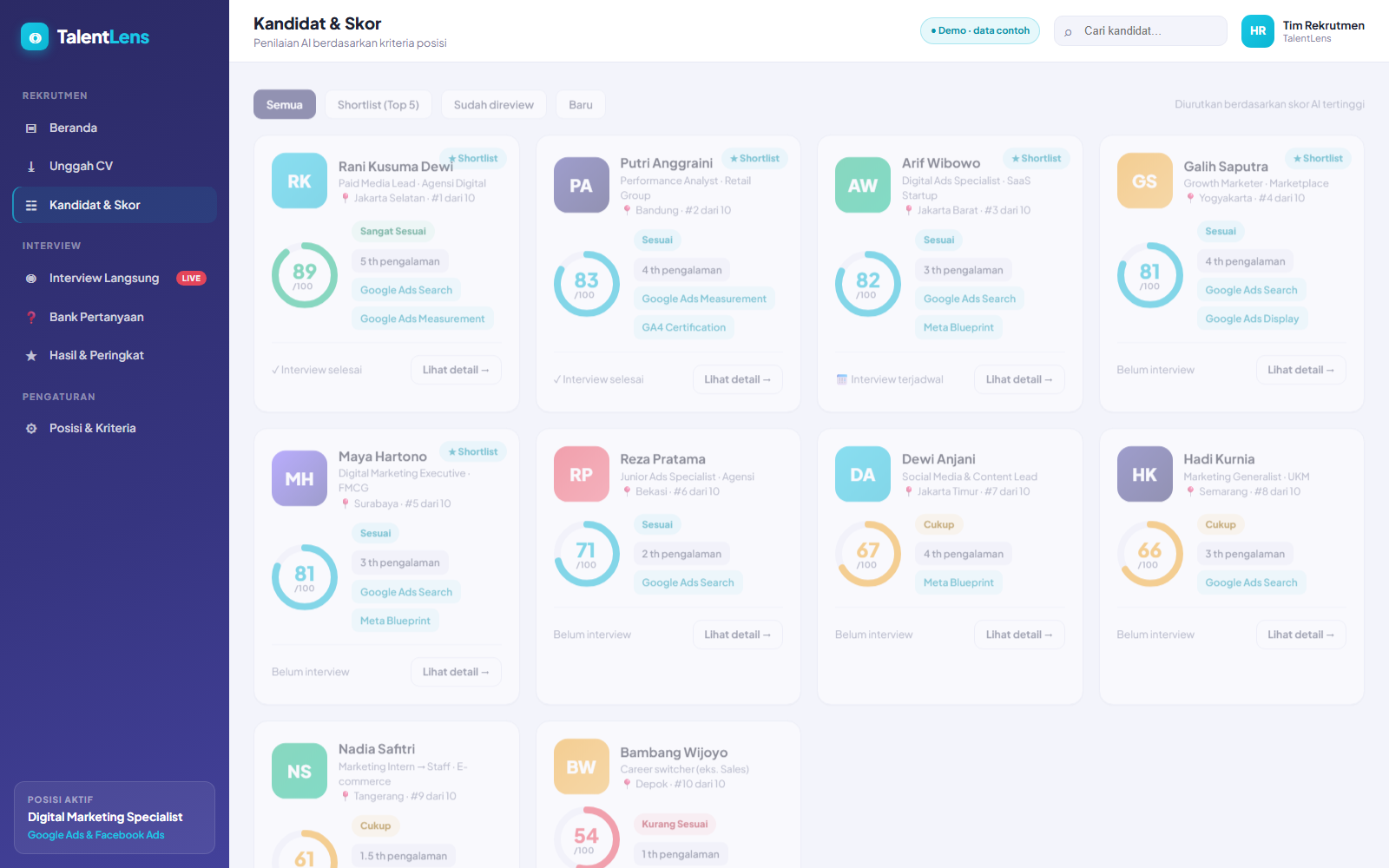
Task: Switch to the Baru tab
Action: pyautogui.click(x=581, y=104)
